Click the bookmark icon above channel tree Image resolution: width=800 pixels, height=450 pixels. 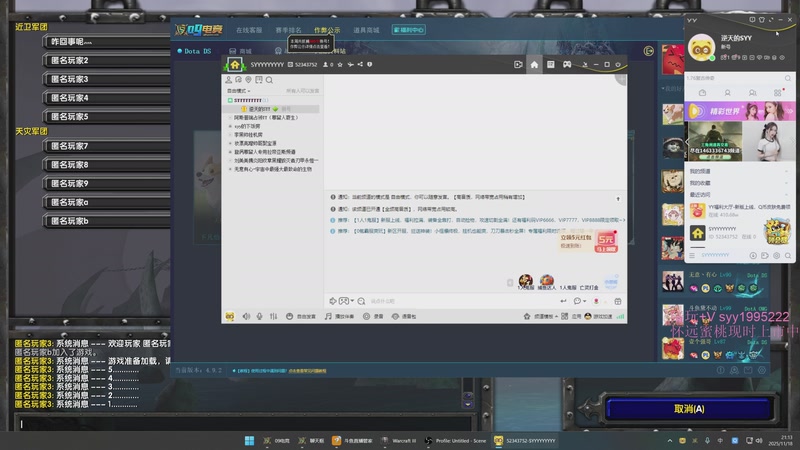[259, 80]
